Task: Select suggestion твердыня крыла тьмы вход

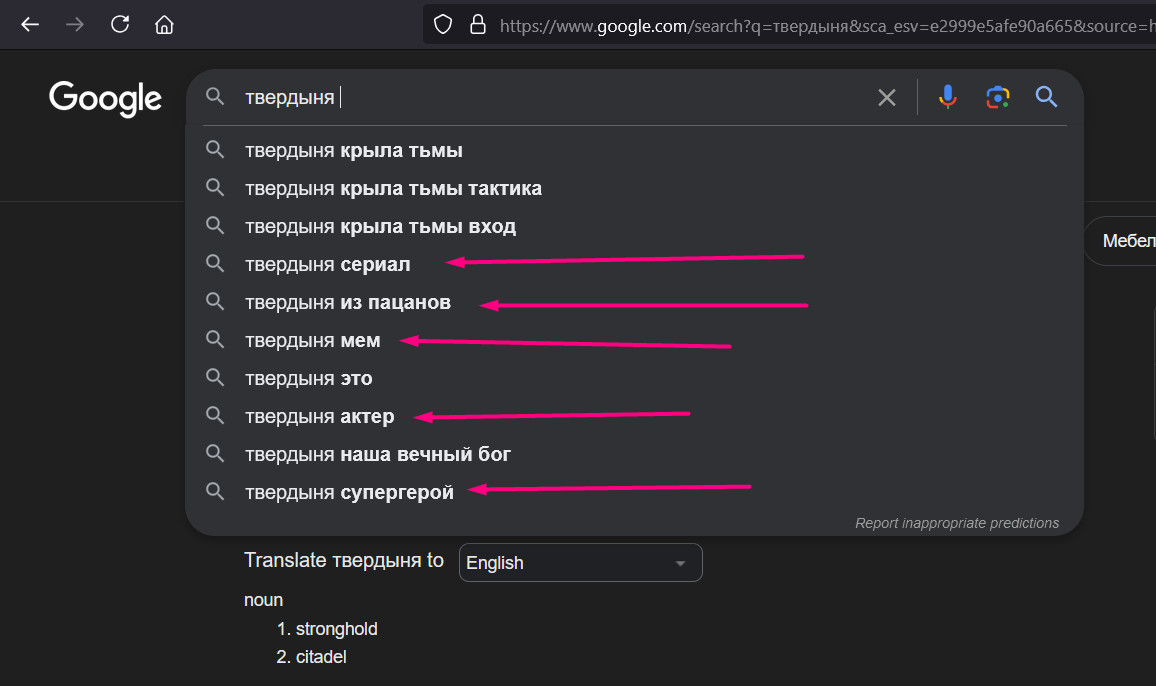Action: [634, 226]
